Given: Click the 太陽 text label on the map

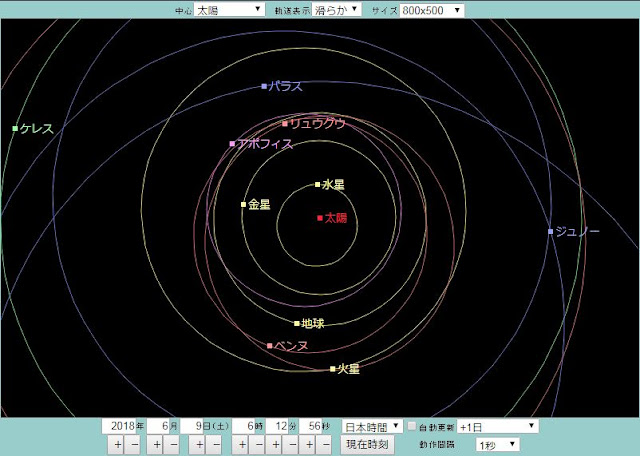Looking at the screenshot, I should coord(336,218).
